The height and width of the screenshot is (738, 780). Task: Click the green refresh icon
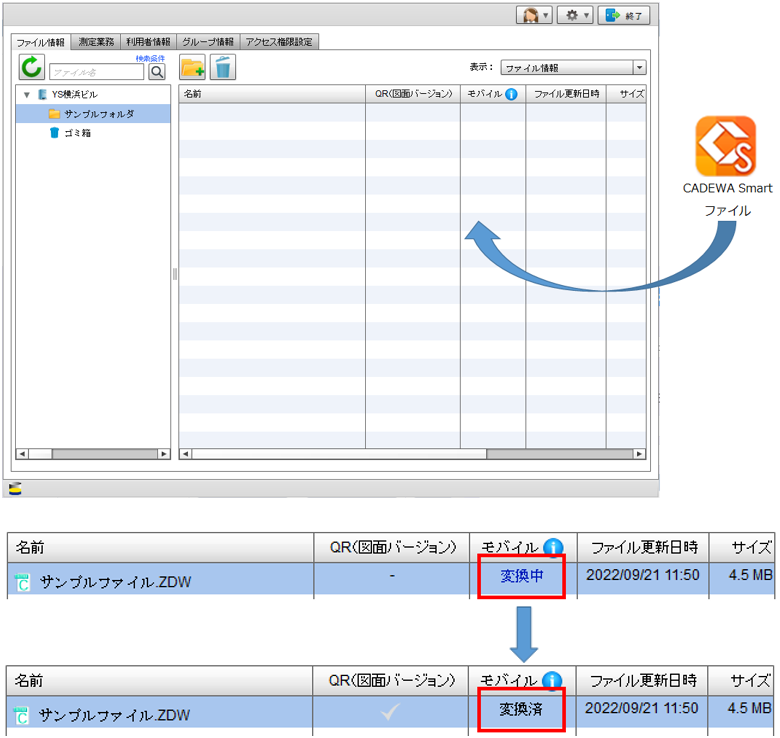(32, 67)
